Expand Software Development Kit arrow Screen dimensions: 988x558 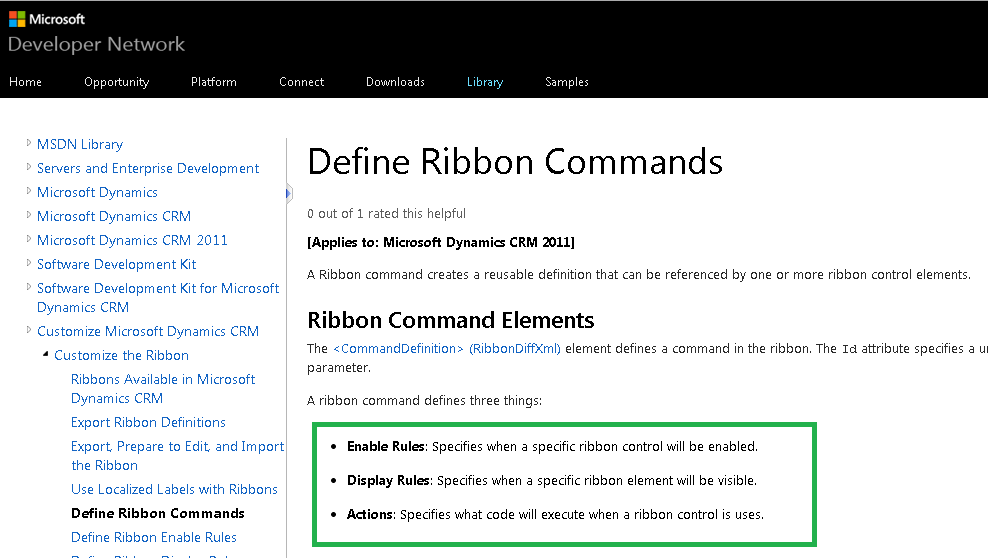point(28,263)
